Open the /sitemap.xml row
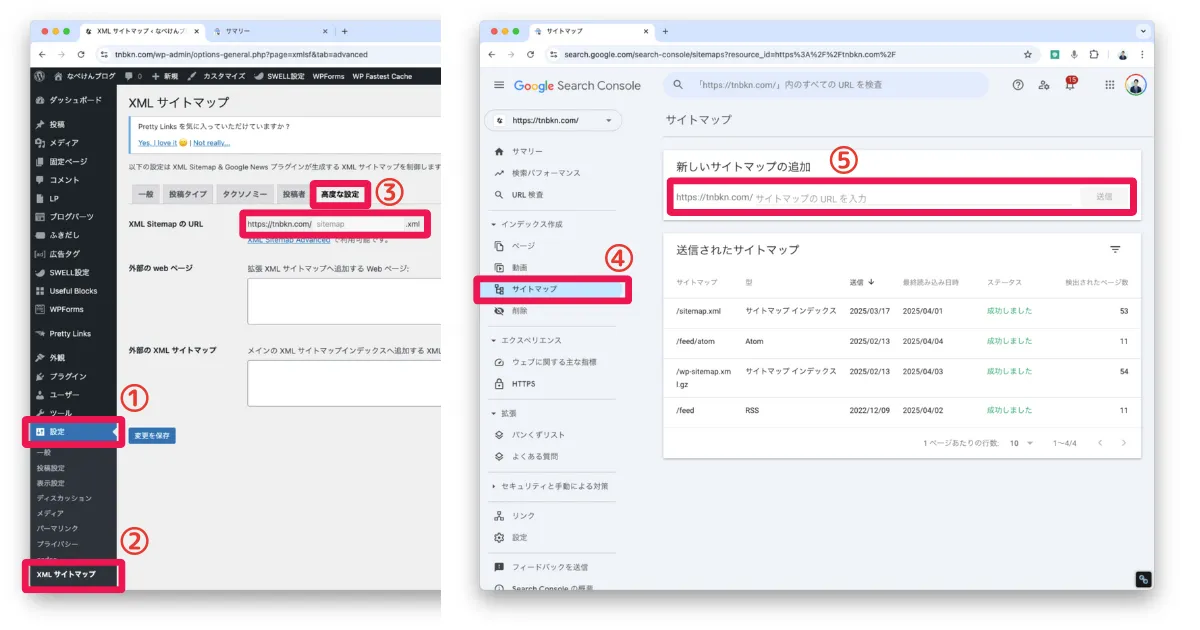 pos(902,311)
